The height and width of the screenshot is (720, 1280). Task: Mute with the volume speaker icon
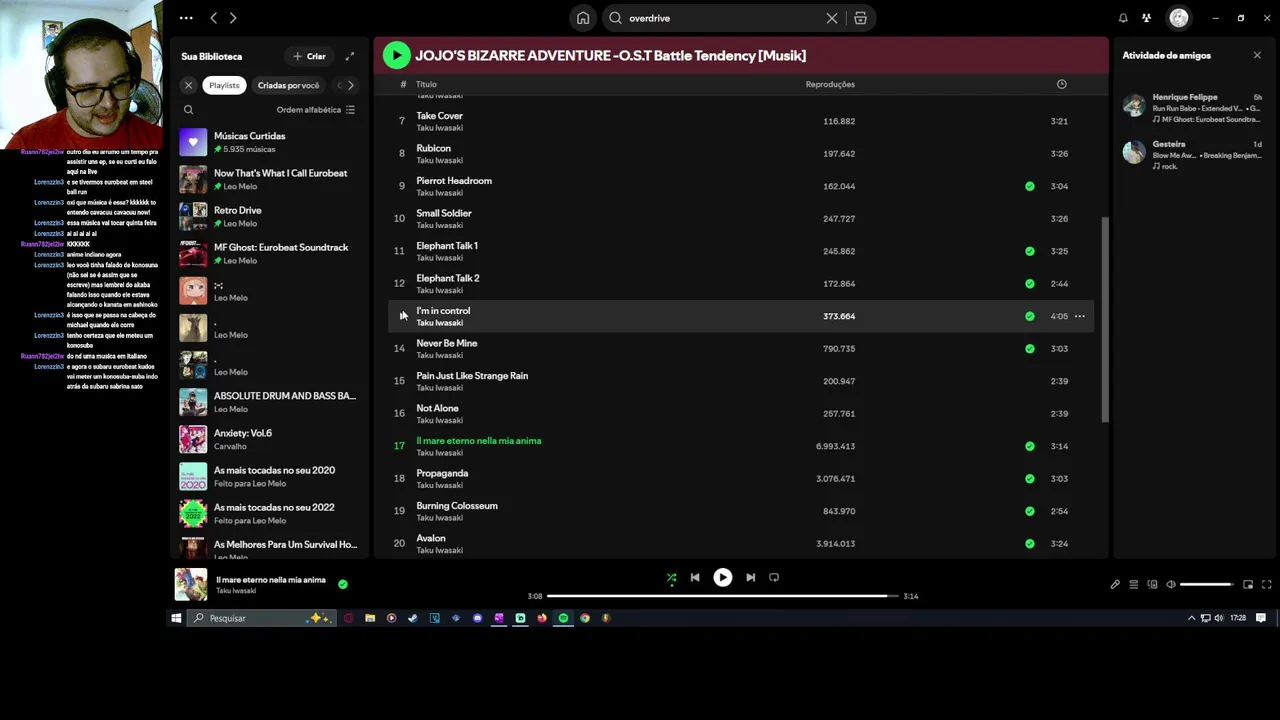tap(1171, 584)
